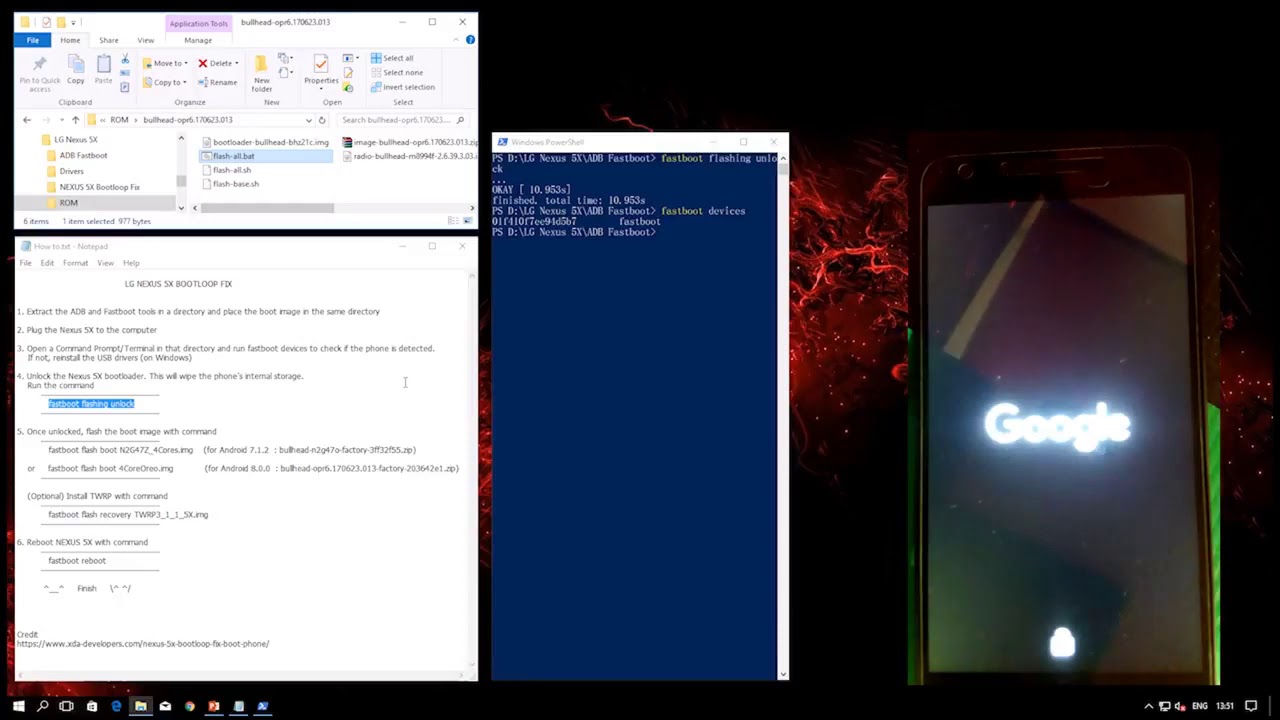Screen dimensions: 1280x720
Task: Open Task View from taskbar
Action: 66,706
